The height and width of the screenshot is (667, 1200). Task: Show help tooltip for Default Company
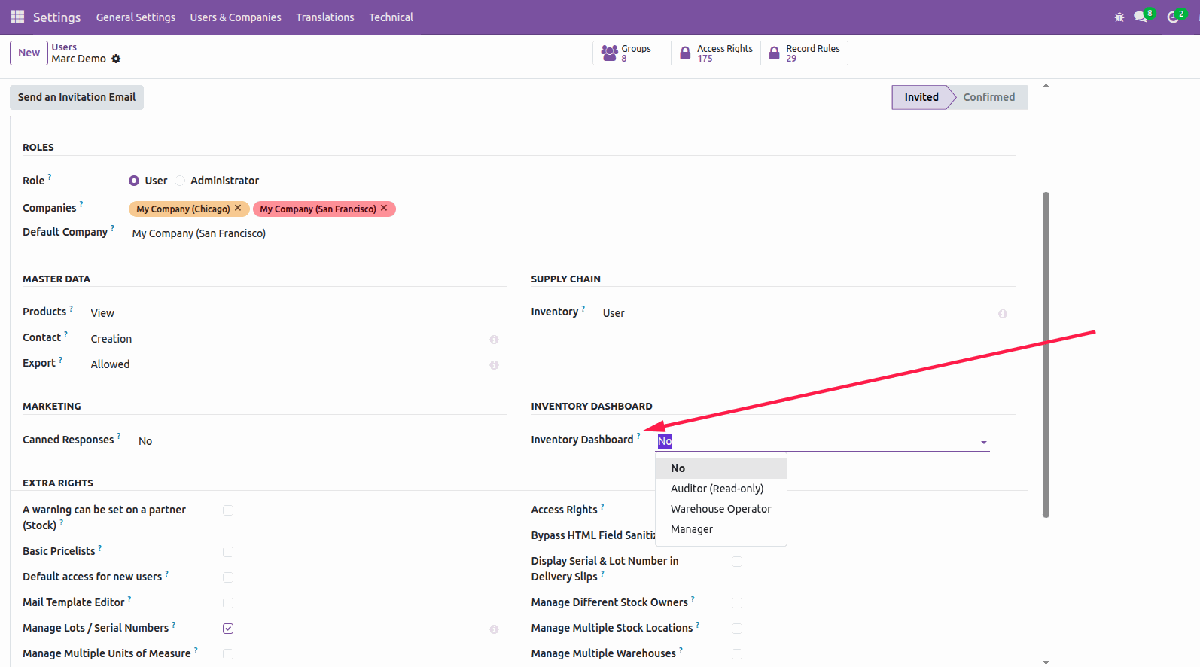(113, 229)
